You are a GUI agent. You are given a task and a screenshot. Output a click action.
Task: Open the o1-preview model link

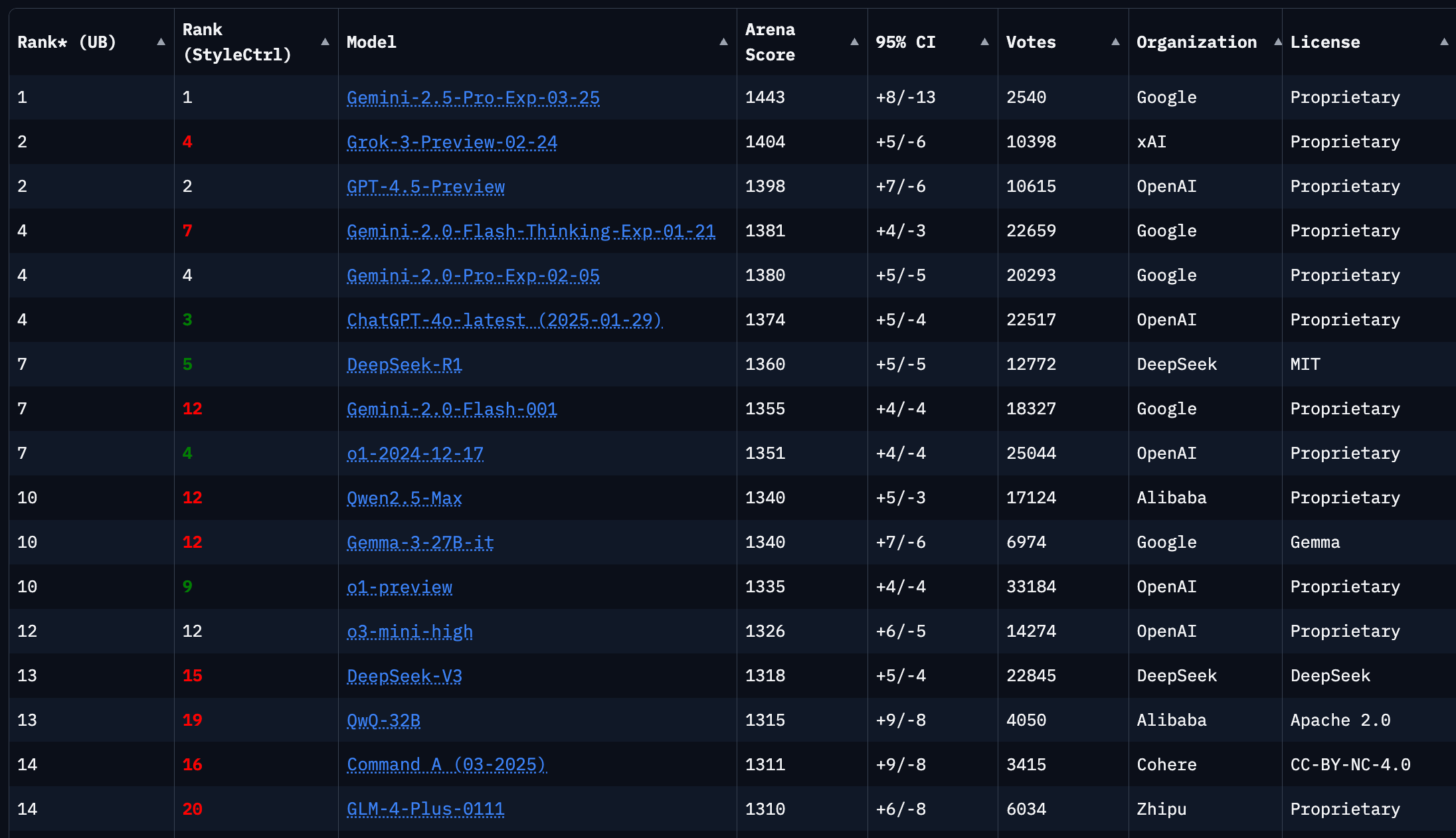[x=399, y=587]
